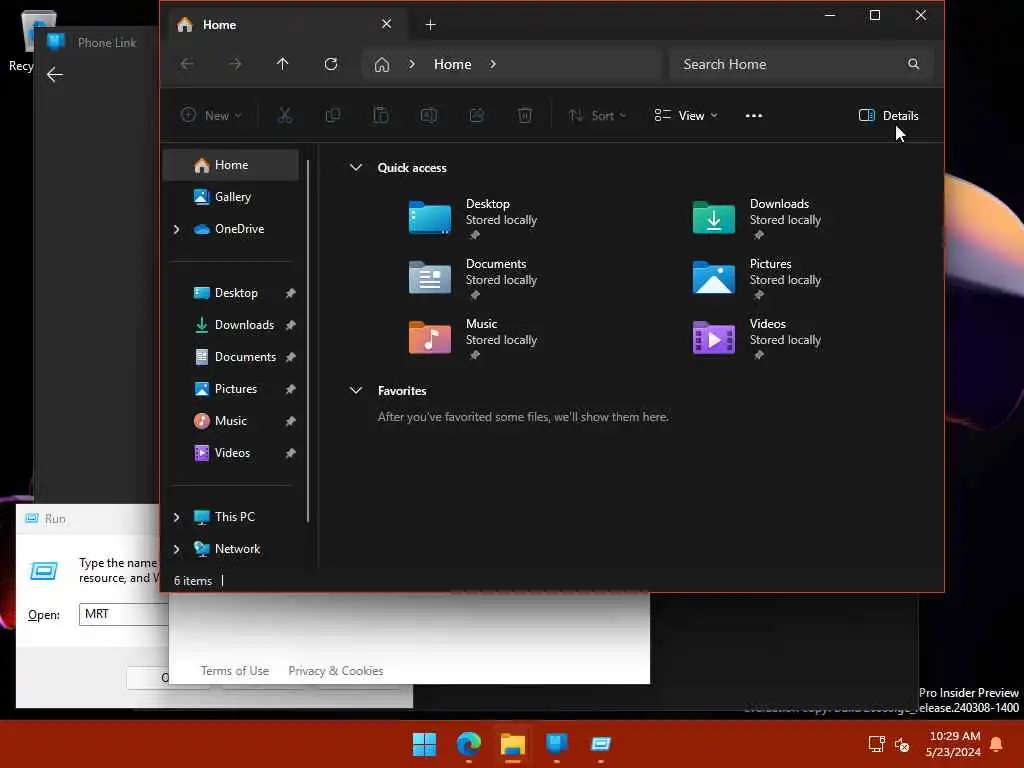The width and height of the screenshot is (1024, 768).
Task: Click the navigation pane scrollbar
Action: tap(308, 340)
